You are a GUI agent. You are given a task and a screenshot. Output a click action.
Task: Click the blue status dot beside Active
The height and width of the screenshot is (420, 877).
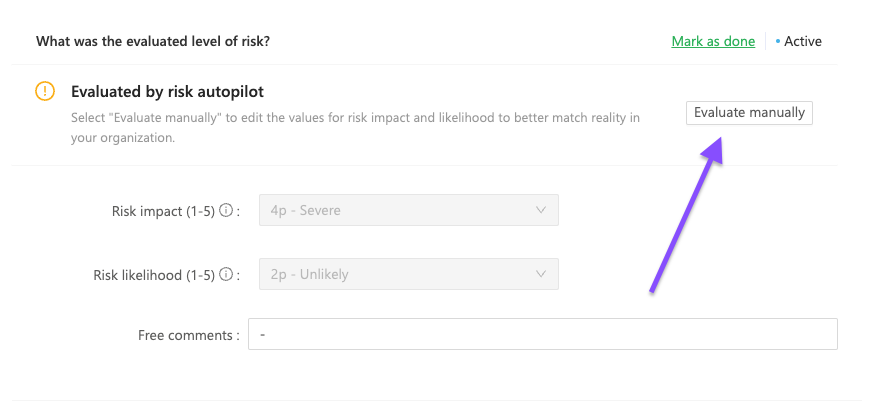[777, 41]
